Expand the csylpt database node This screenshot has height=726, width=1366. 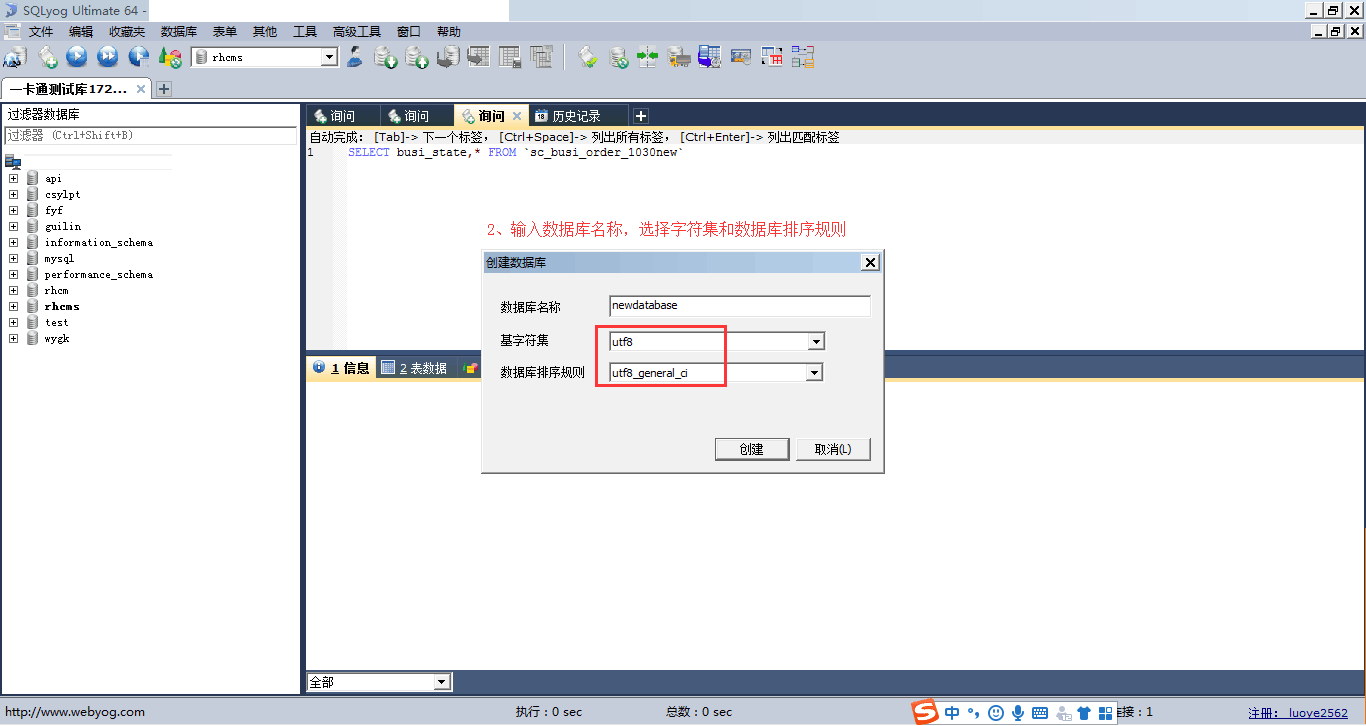point(14,195)
